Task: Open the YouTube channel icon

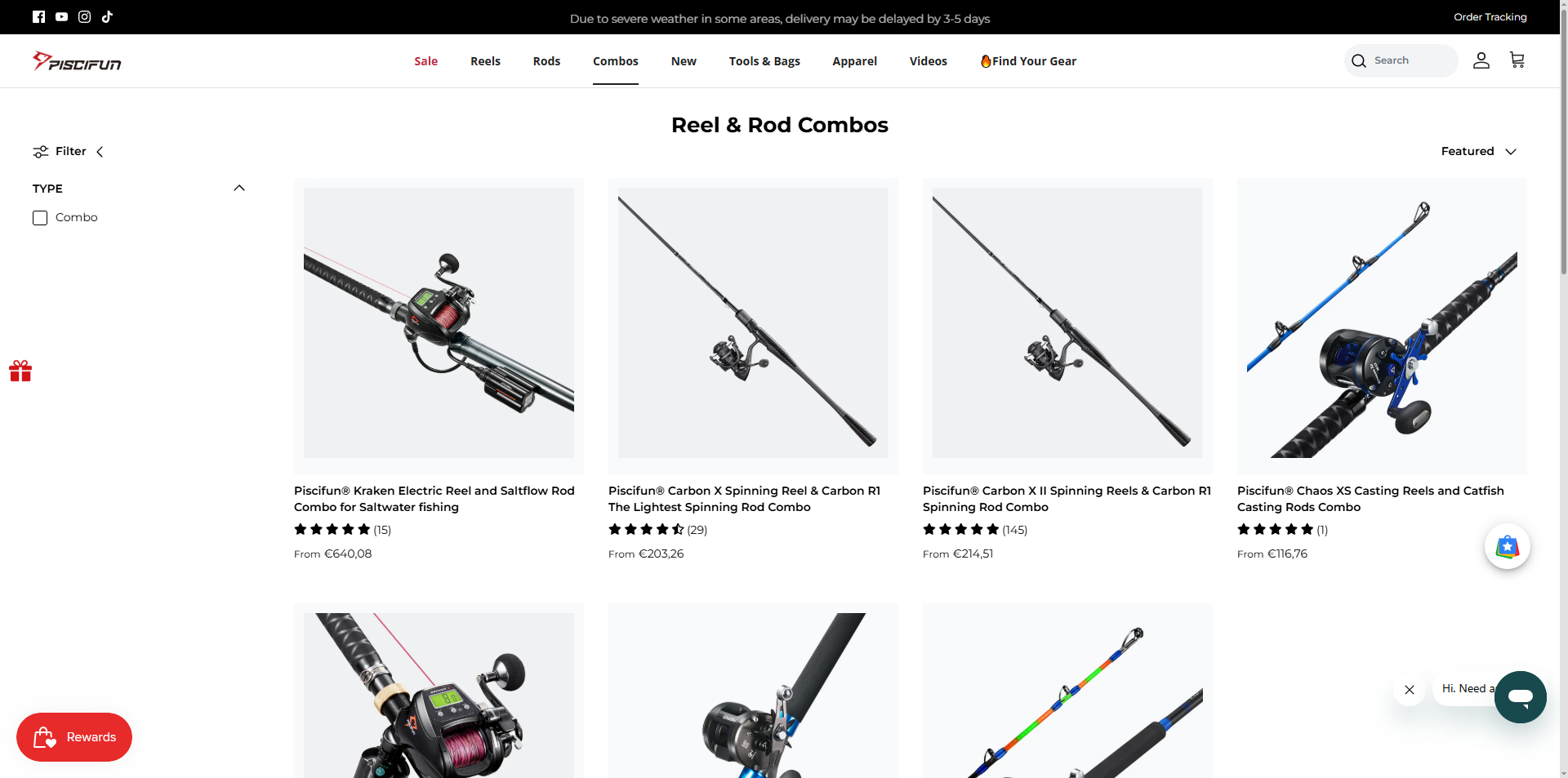Action: (61, 16)
